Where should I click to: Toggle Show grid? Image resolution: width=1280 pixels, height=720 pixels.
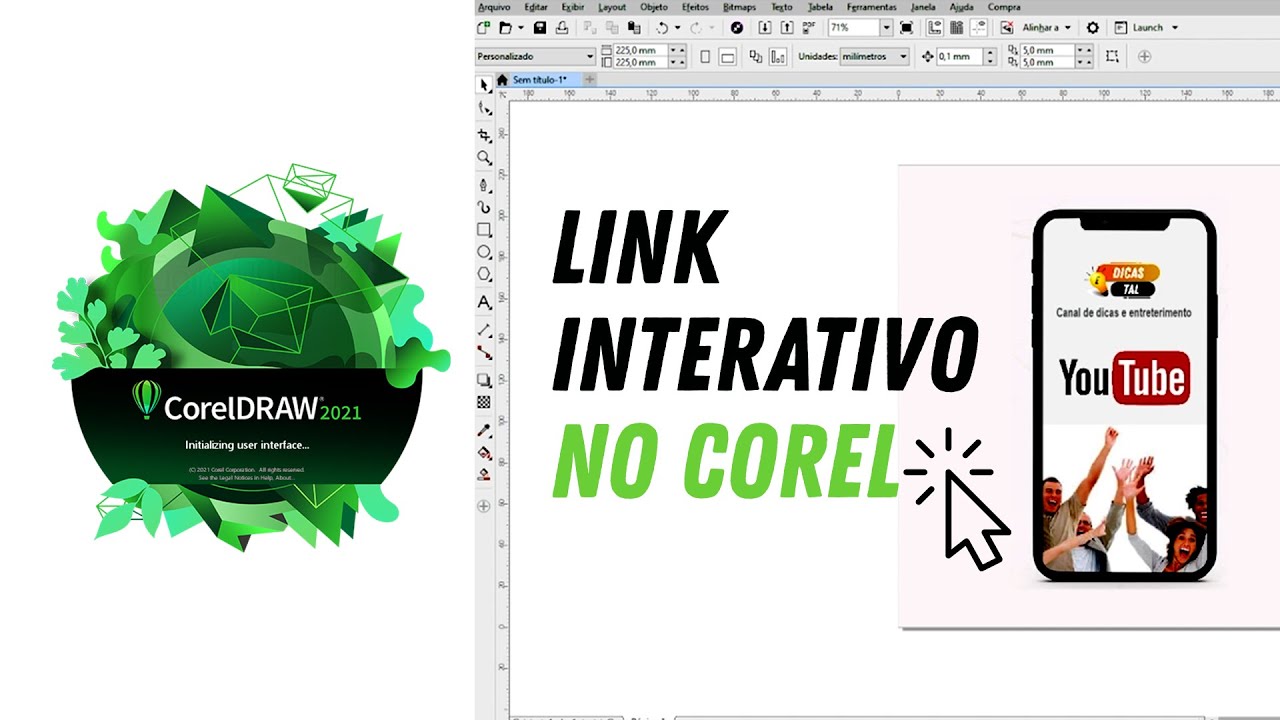(x=957, y=28)
